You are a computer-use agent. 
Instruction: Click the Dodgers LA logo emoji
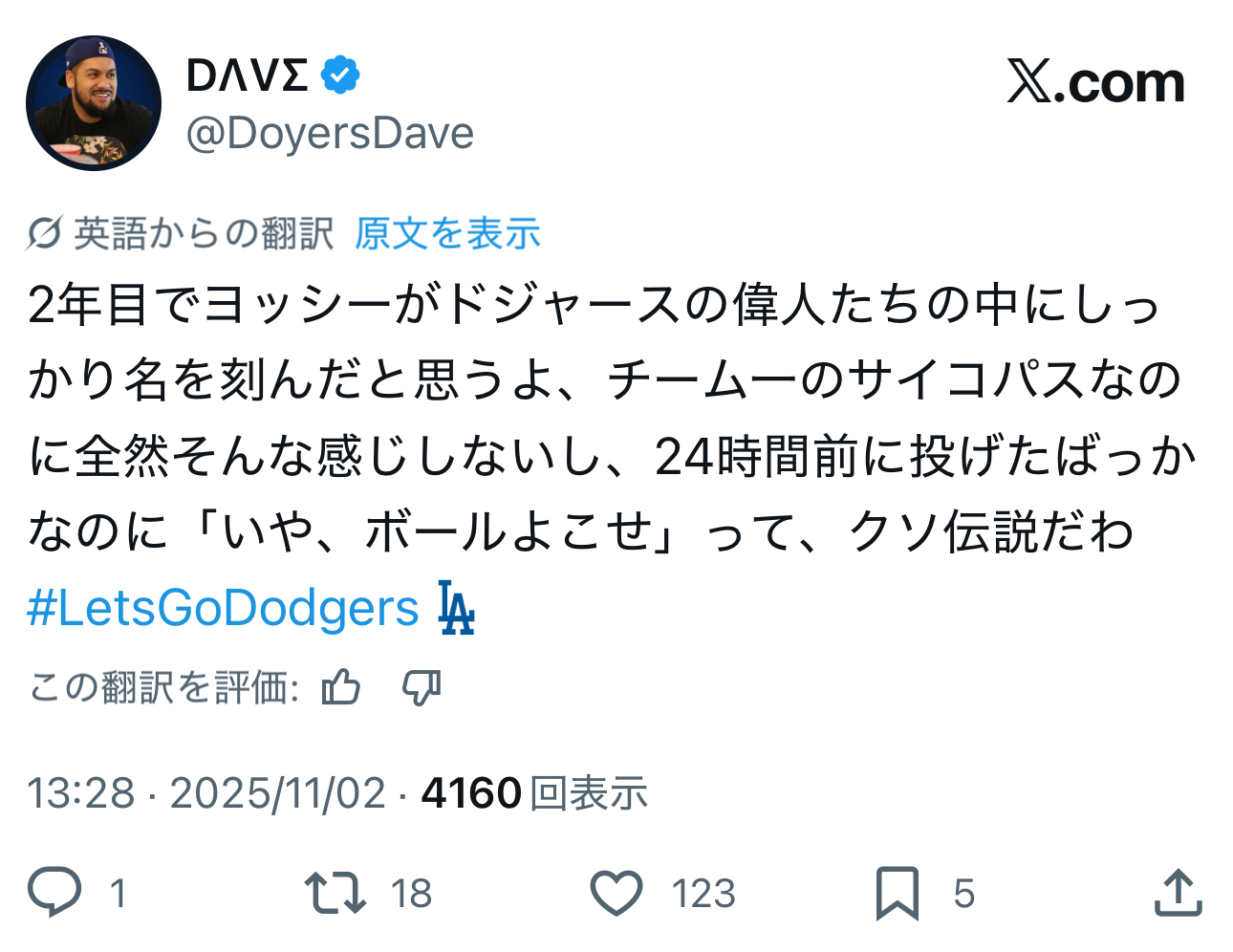456,608
